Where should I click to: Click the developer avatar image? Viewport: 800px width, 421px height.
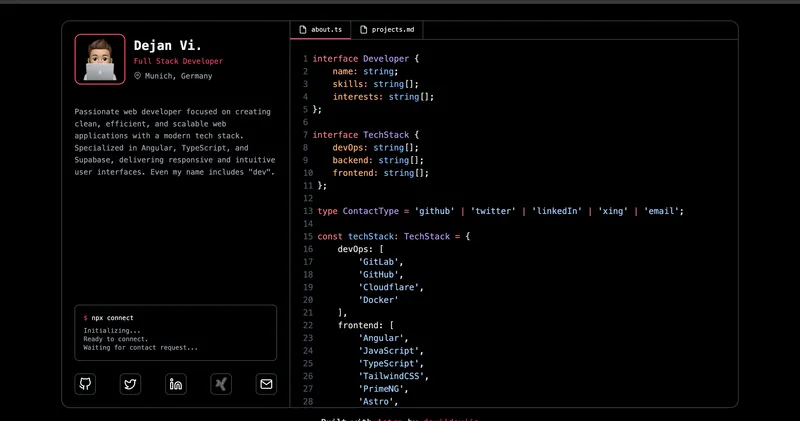[99, 59]
